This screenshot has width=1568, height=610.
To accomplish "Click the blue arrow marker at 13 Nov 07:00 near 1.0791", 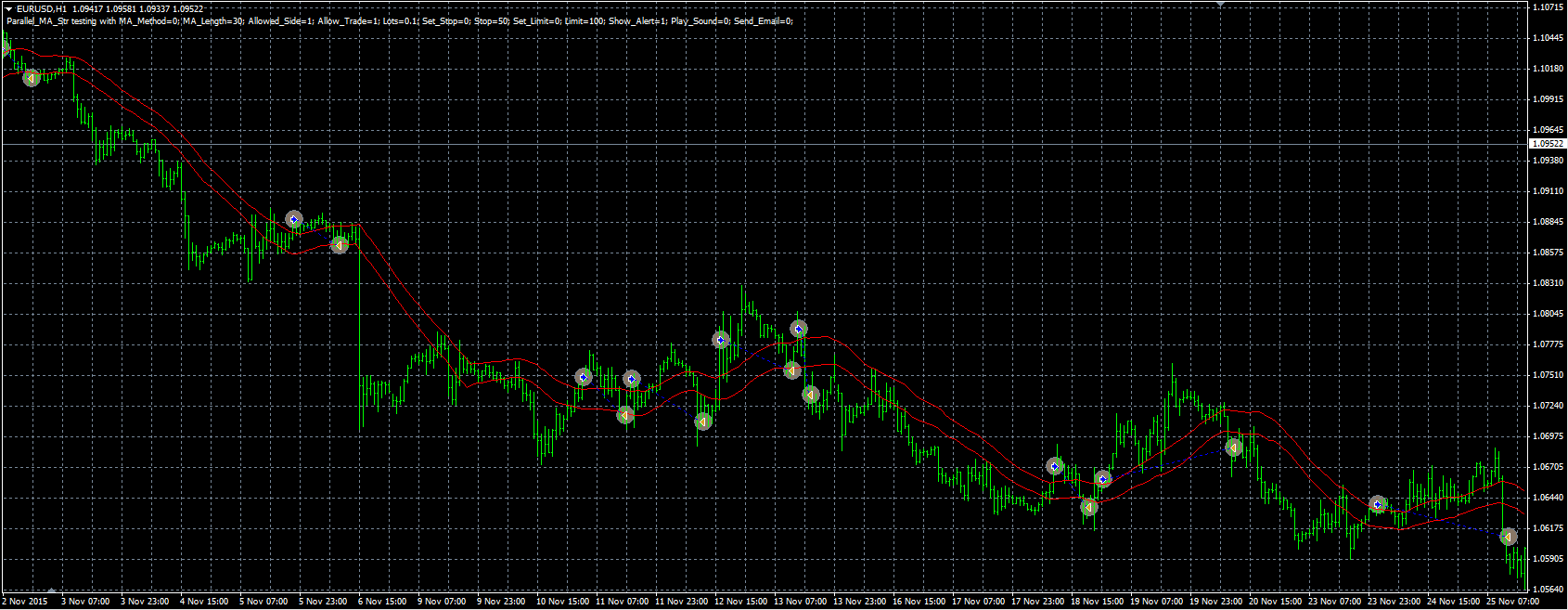I will pos(799,329).
